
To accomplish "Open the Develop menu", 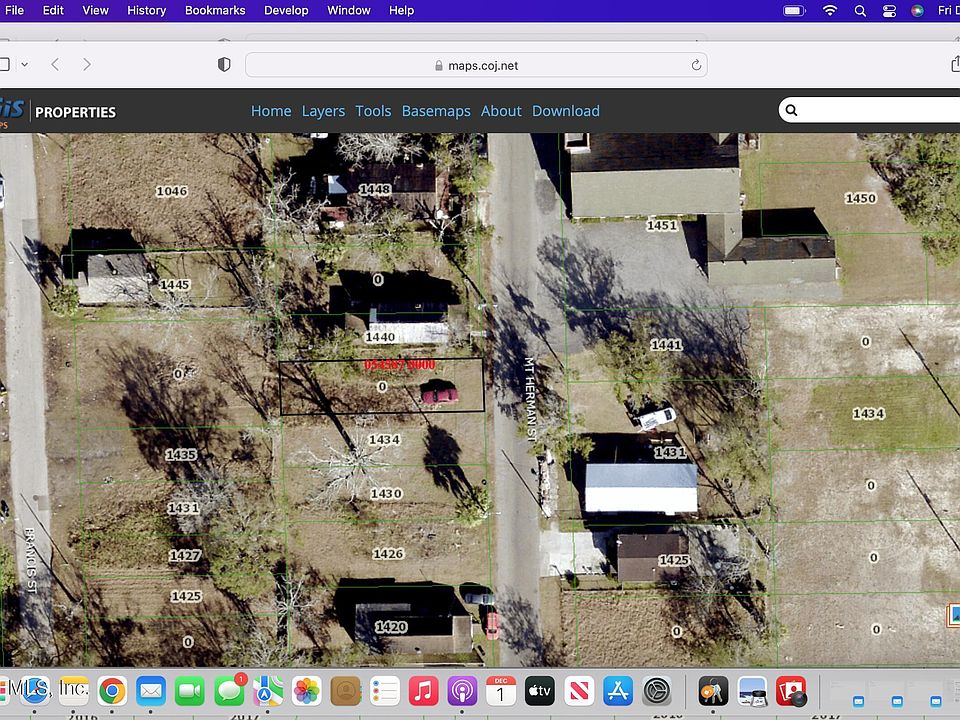I will click(x=286, y=10).
